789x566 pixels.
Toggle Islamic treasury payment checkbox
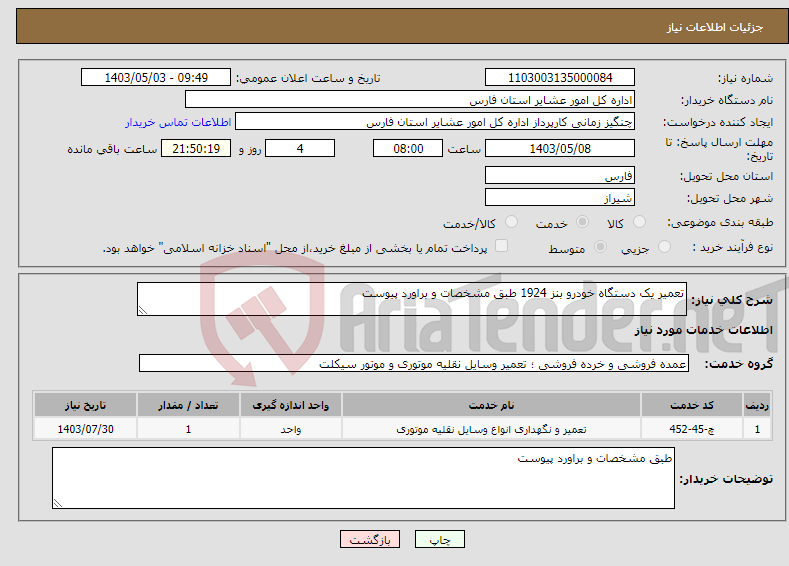[x=501, y=246]
